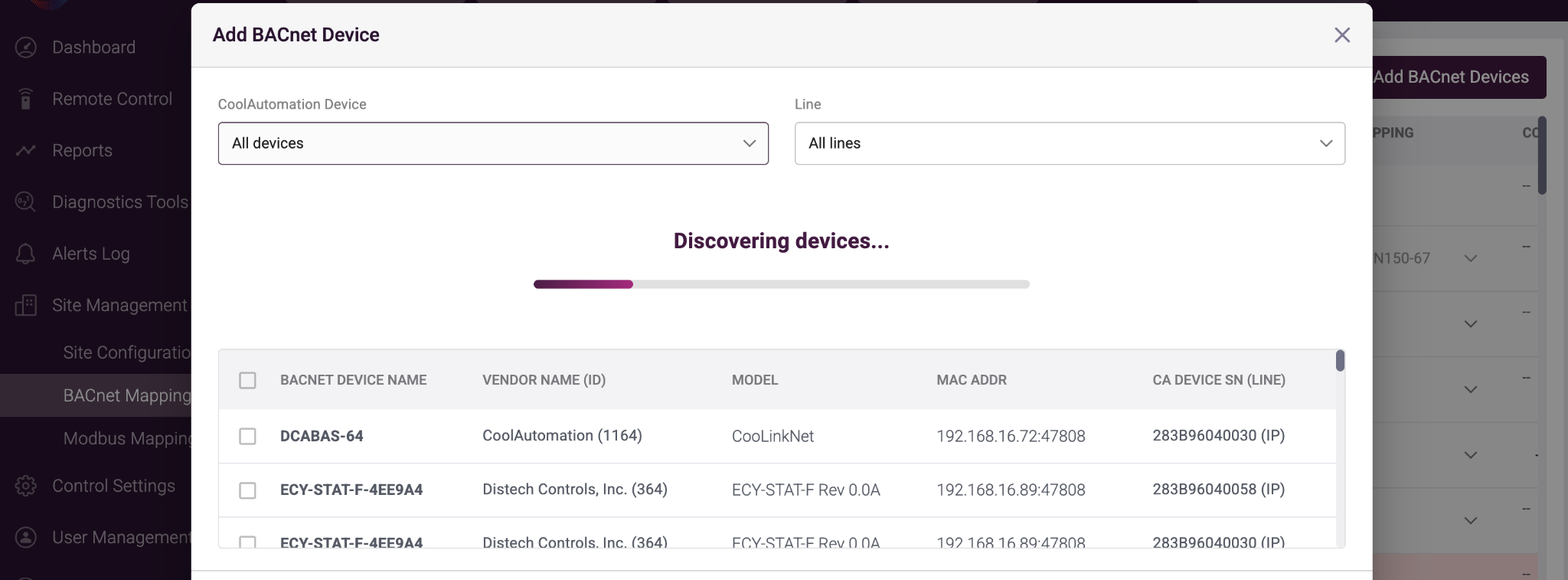The width and height of the screenshot is (1568, 580).
Task: Check the ECY-STAT-F-4EE9A4 row with SN 283B96040058
Action: click(247, 490)
